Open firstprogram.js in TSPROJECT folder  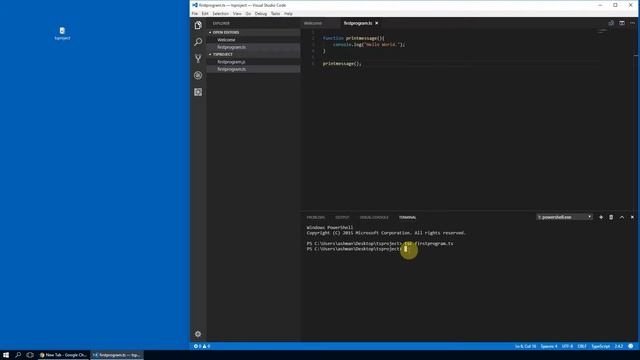[x=253, y=62]
